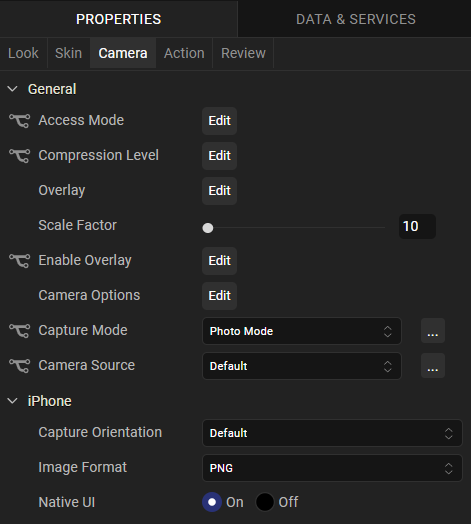Click the fork icon beside Capture Mode

[x=19, y=331]
